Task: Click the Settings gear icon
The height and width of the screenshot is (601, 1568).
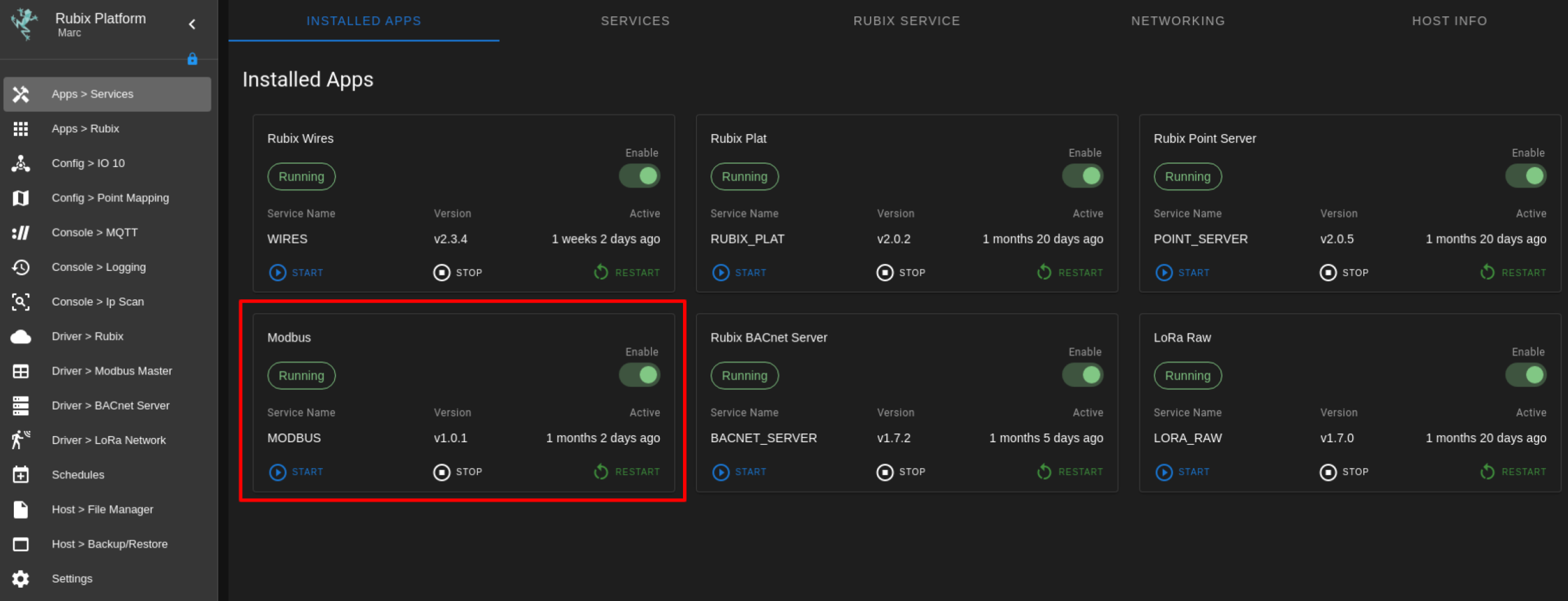Action: coord(21,579)
